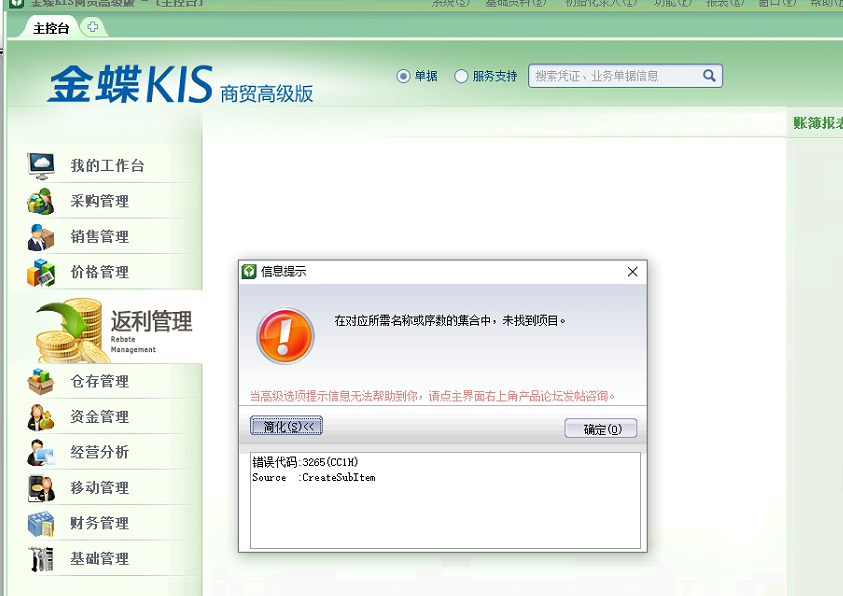Open the 资金管理 module label
This screenshot has width=843, height=596.
(100, 417)
